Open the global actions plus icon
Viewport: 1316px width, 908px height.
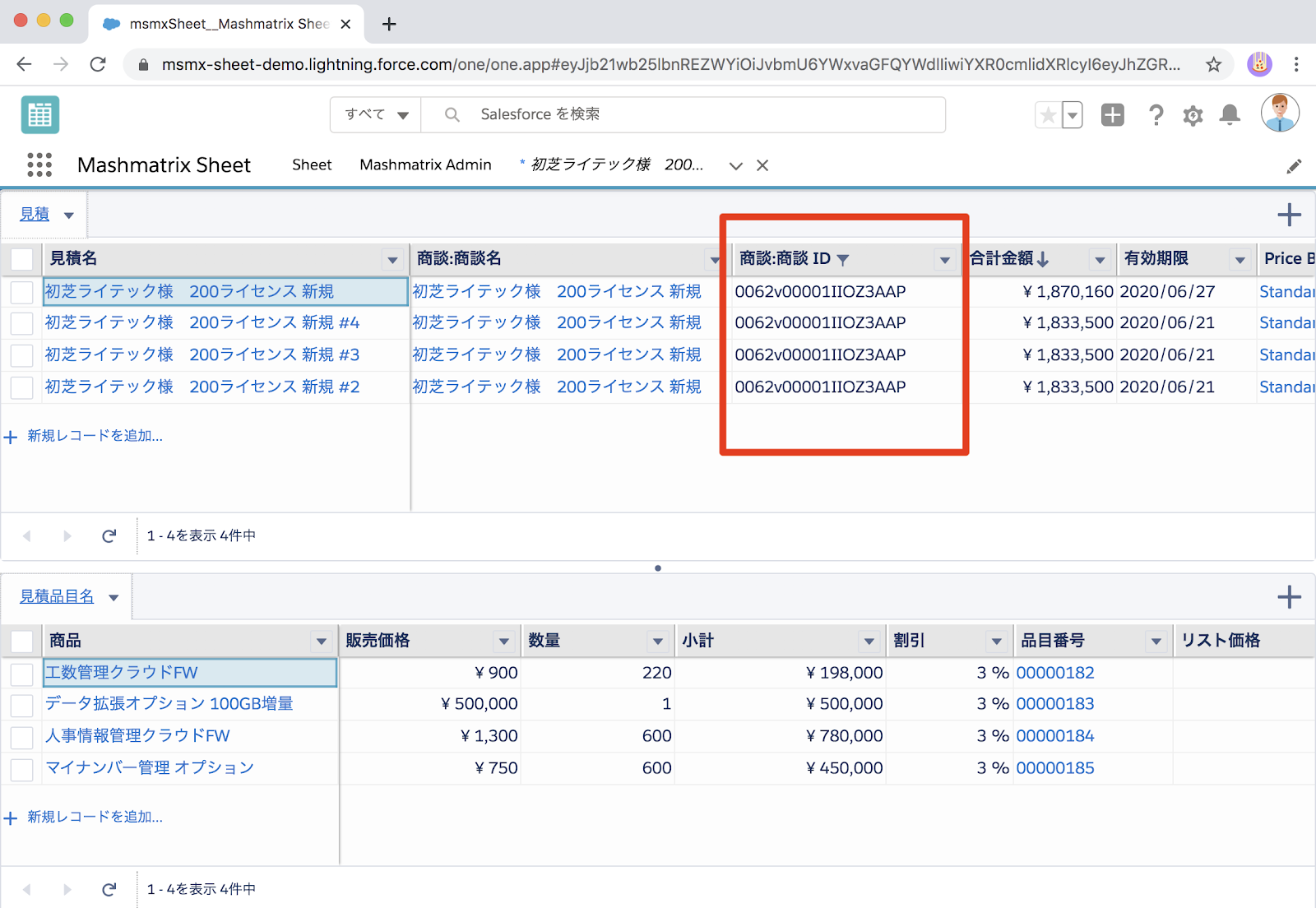tap(1112, 115)
